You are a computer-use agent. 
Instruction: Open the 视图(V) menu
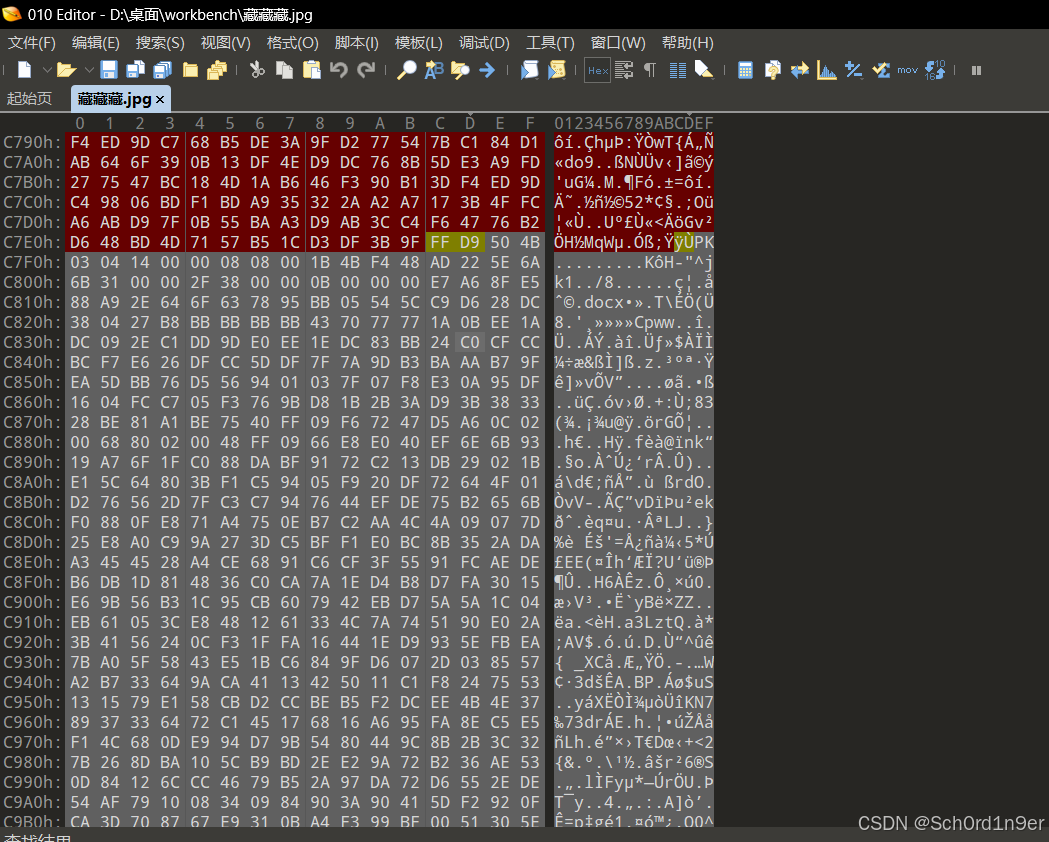(x=225, y=43)
